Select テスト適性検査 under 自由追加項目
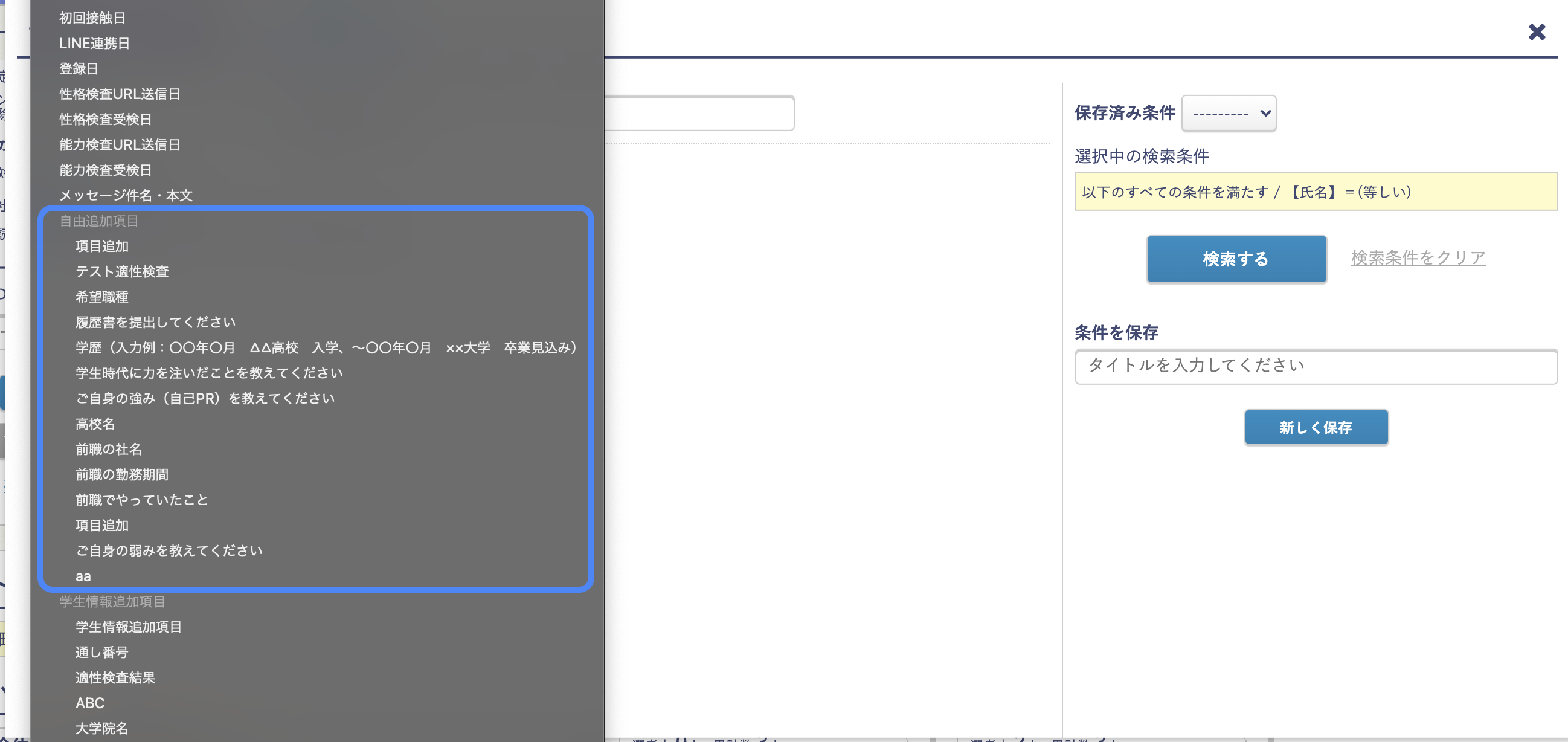Image resolution: width=1568 pixels, height=742 pixels. 123,271
